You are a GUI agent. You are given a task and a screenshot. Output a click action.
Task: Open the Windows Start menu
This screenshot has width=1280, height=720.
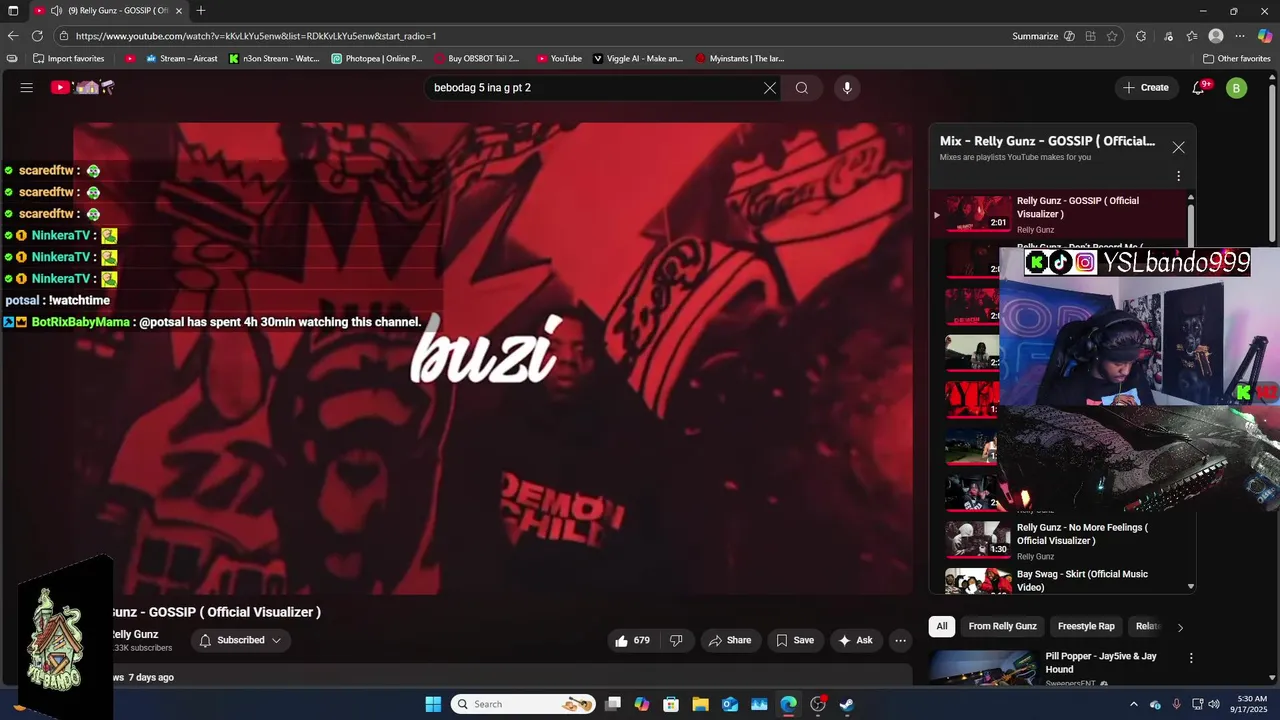(x=433, y=704)
